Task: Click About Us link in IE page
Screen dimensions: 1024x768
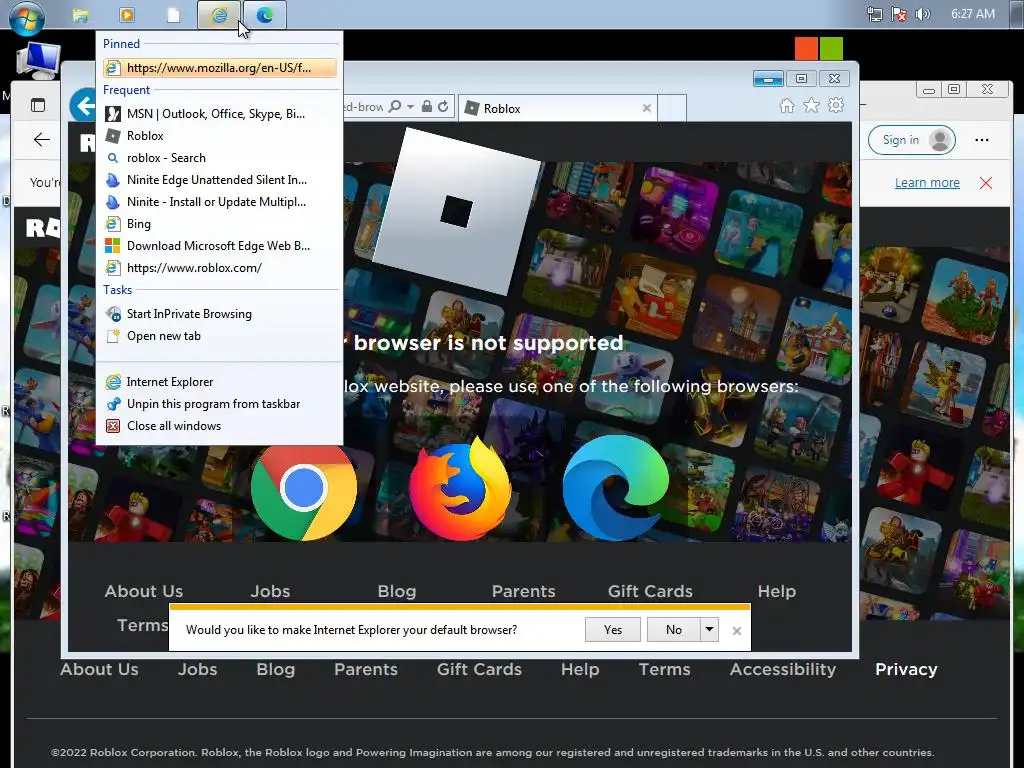Action: point(144,591)
